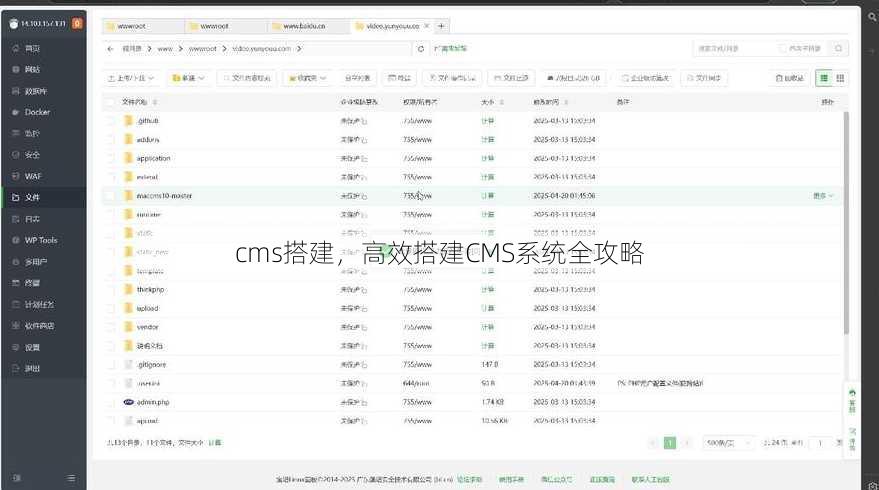Click the refresh icon after the path bar

pos(421,49)
